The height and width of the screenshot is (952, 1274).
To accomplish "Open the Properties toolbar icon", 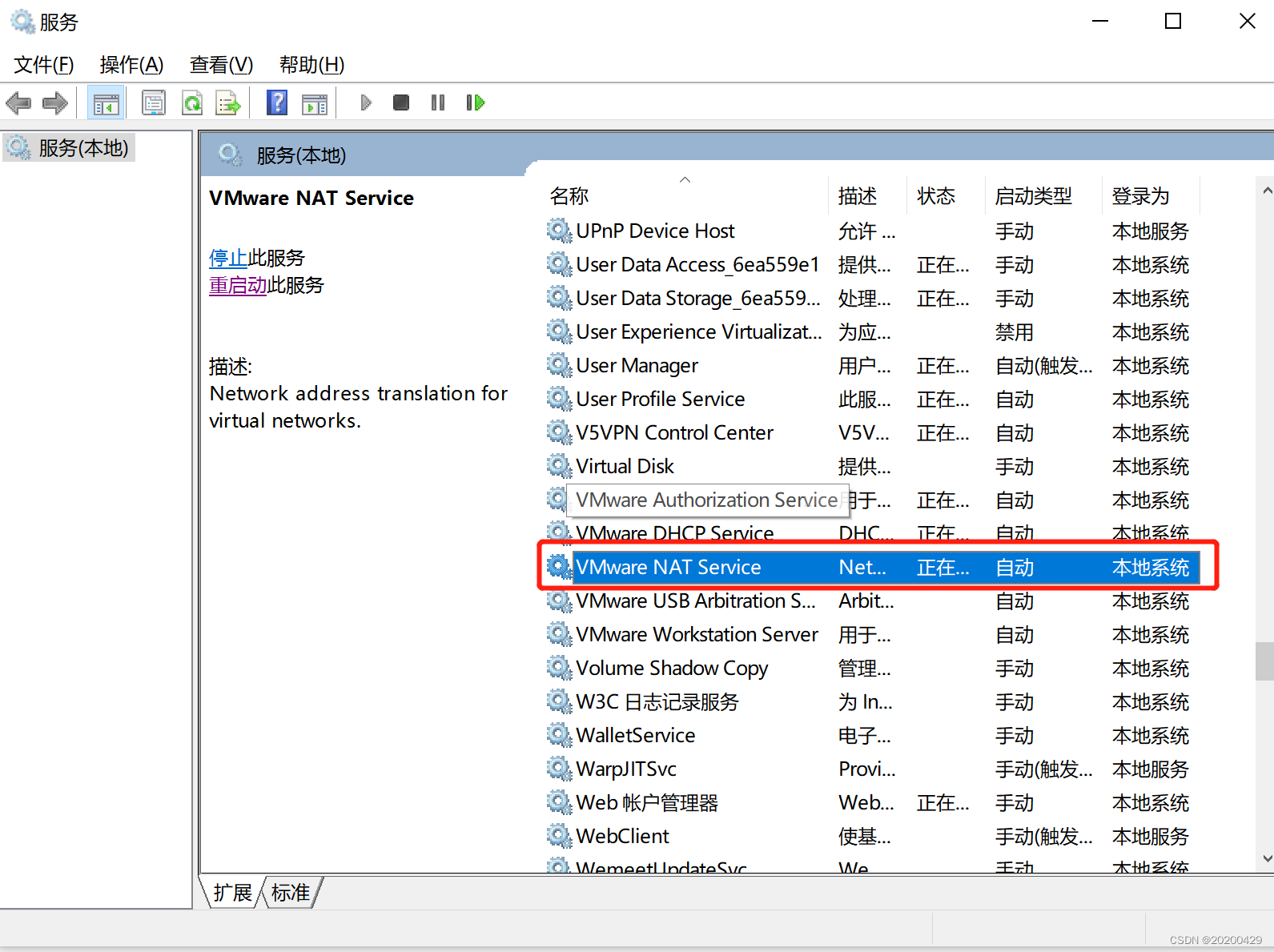I will tap(153, 102).
